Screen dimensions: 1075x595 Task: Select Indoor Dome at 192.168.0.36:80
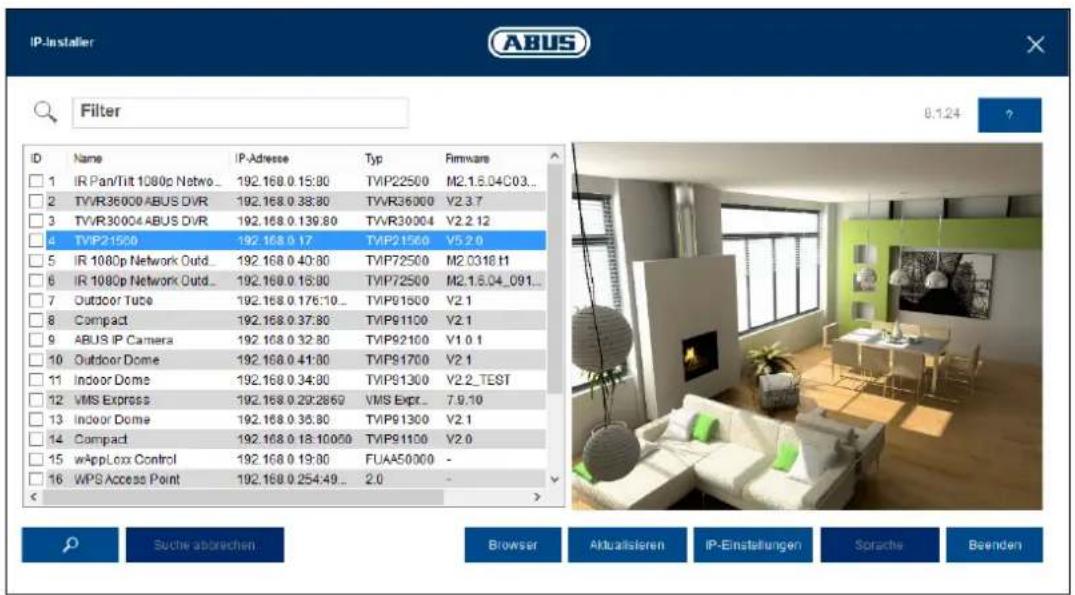point(288,420)
